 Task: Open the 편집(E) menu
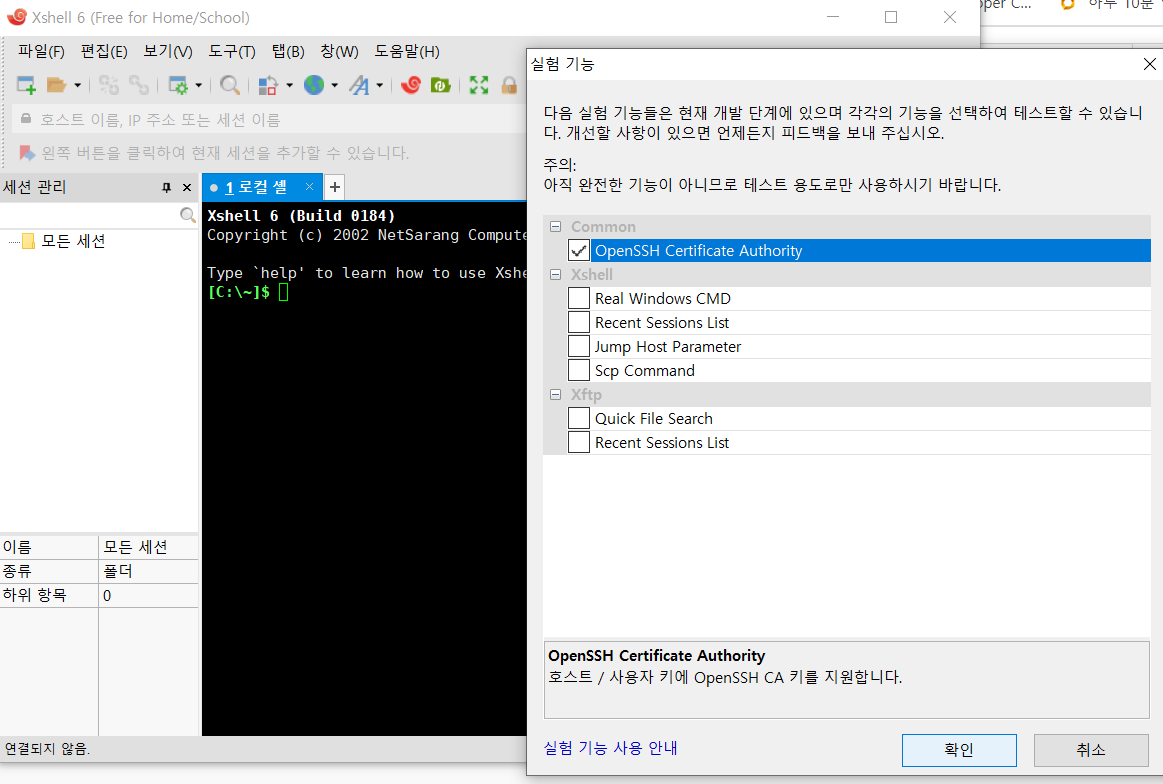[104, 51]
